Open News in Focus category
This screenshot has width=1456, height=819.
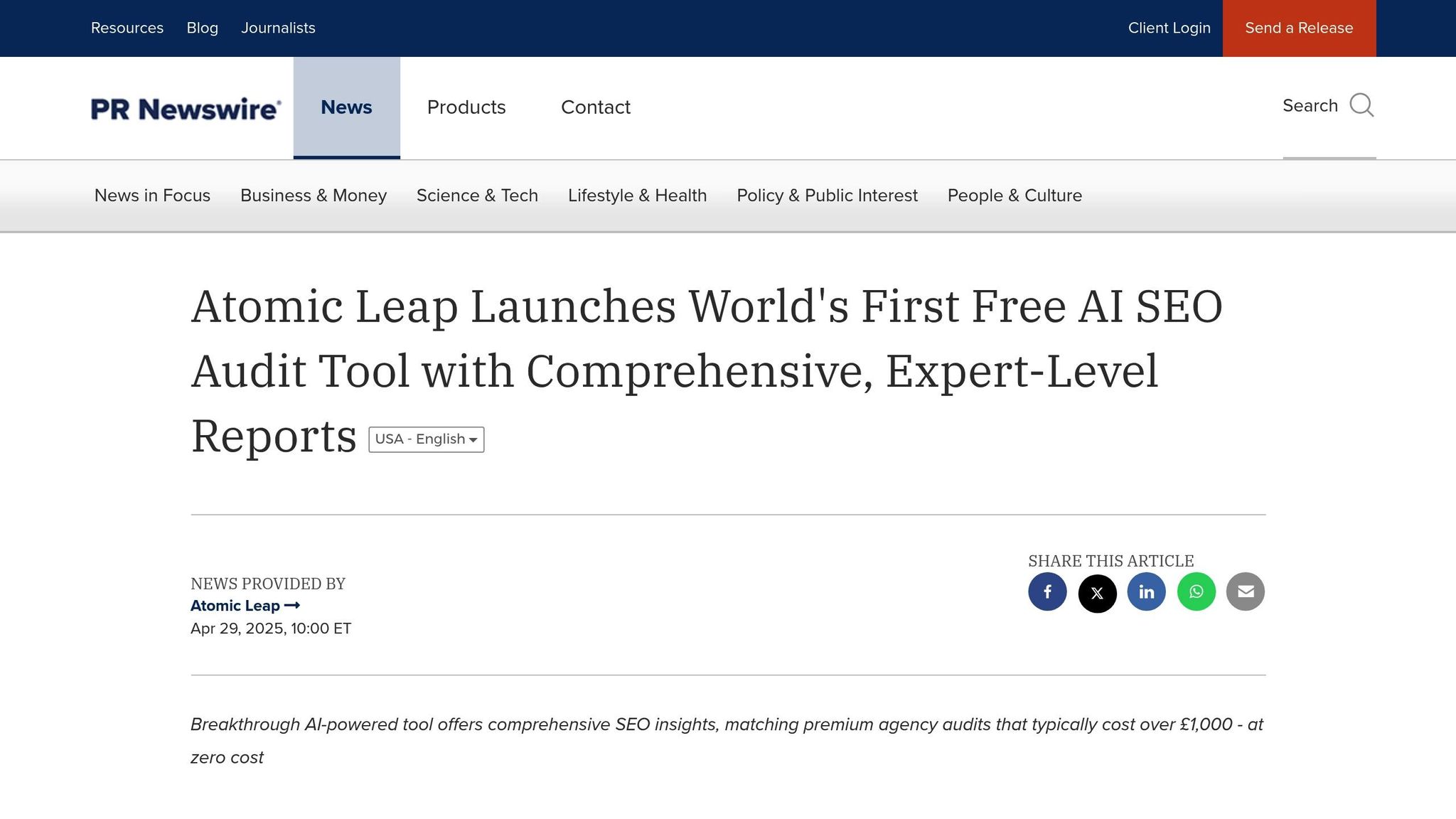(152, 196)
